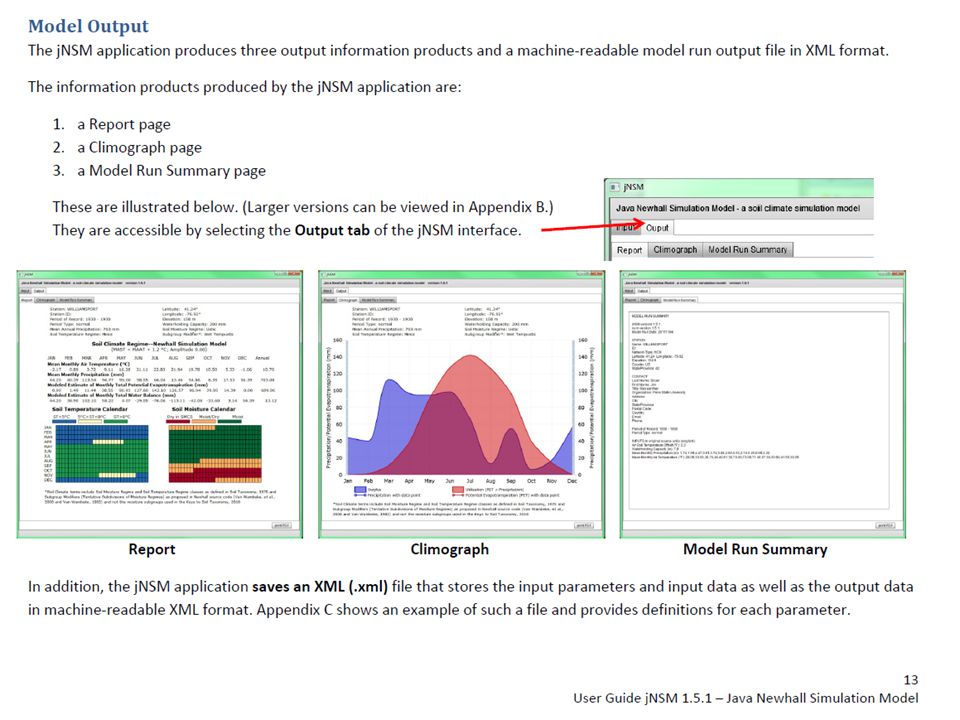960x720 pixels.
Task: Switch to the Input tab in jNSM
Action: (x=626, y=228)
